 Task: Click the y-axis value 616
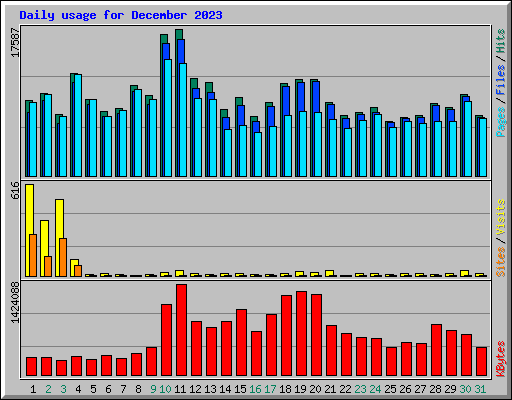(x=16, y=190)
